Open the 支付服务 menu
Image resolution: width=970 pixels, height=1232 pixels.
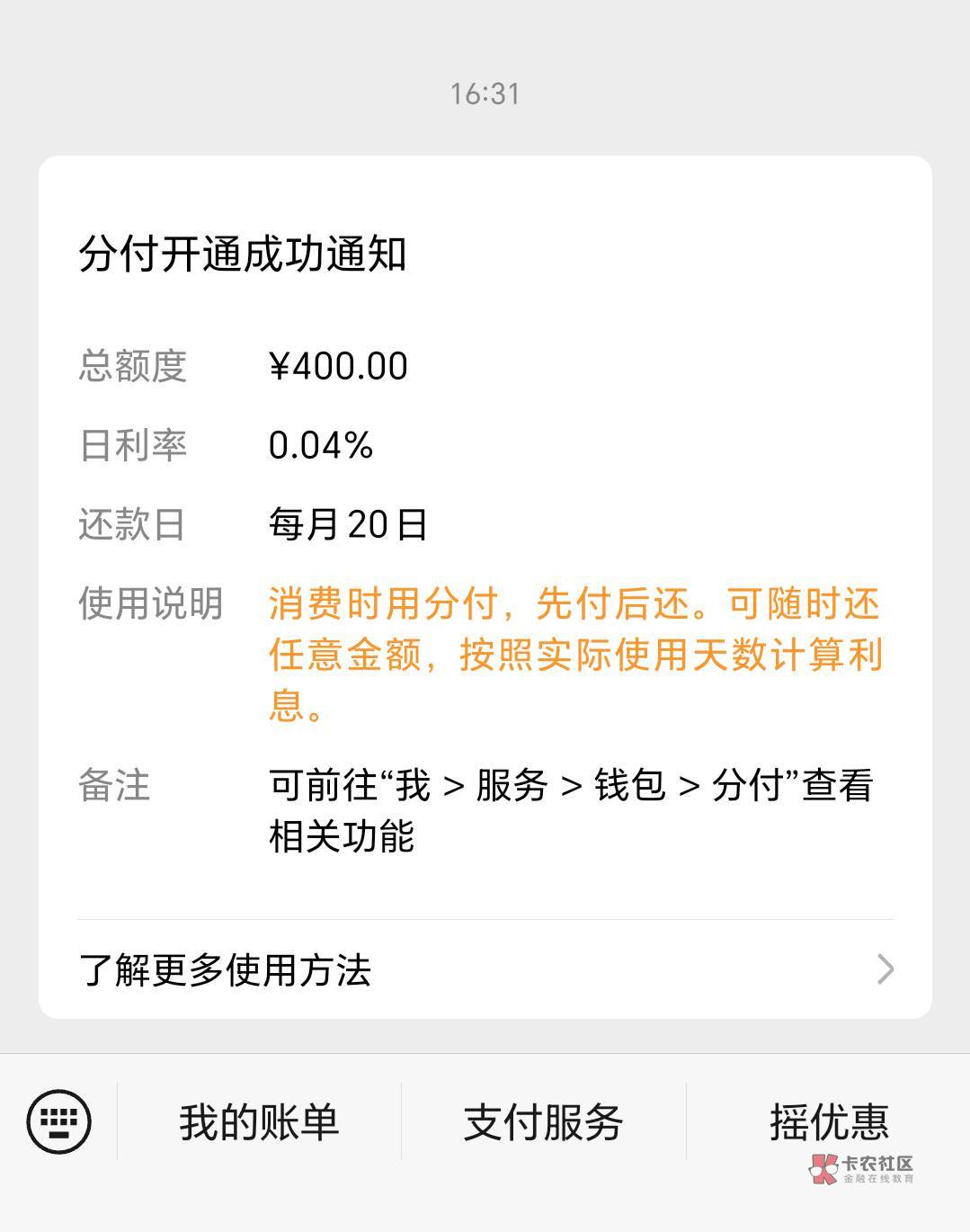(543, 1122)
